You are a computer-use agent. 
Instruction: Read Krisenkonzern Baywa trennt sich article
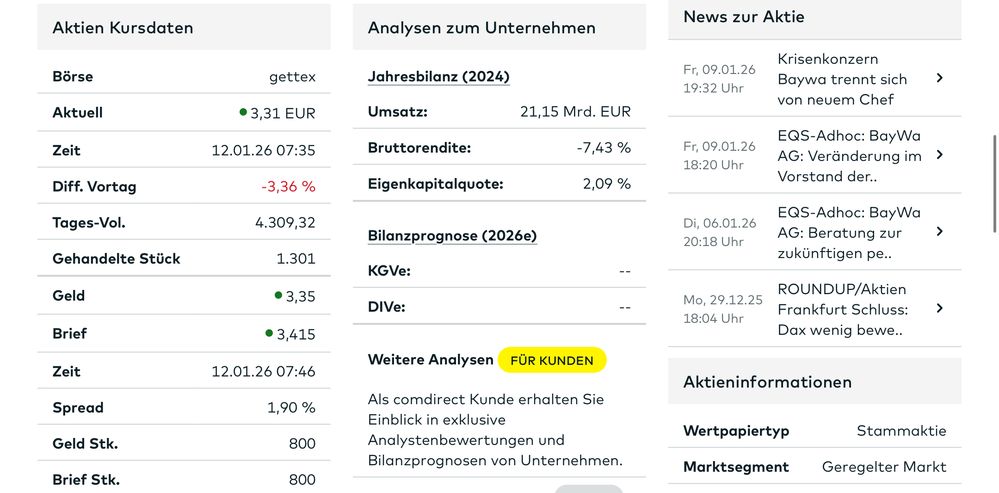tap(841, 79)
